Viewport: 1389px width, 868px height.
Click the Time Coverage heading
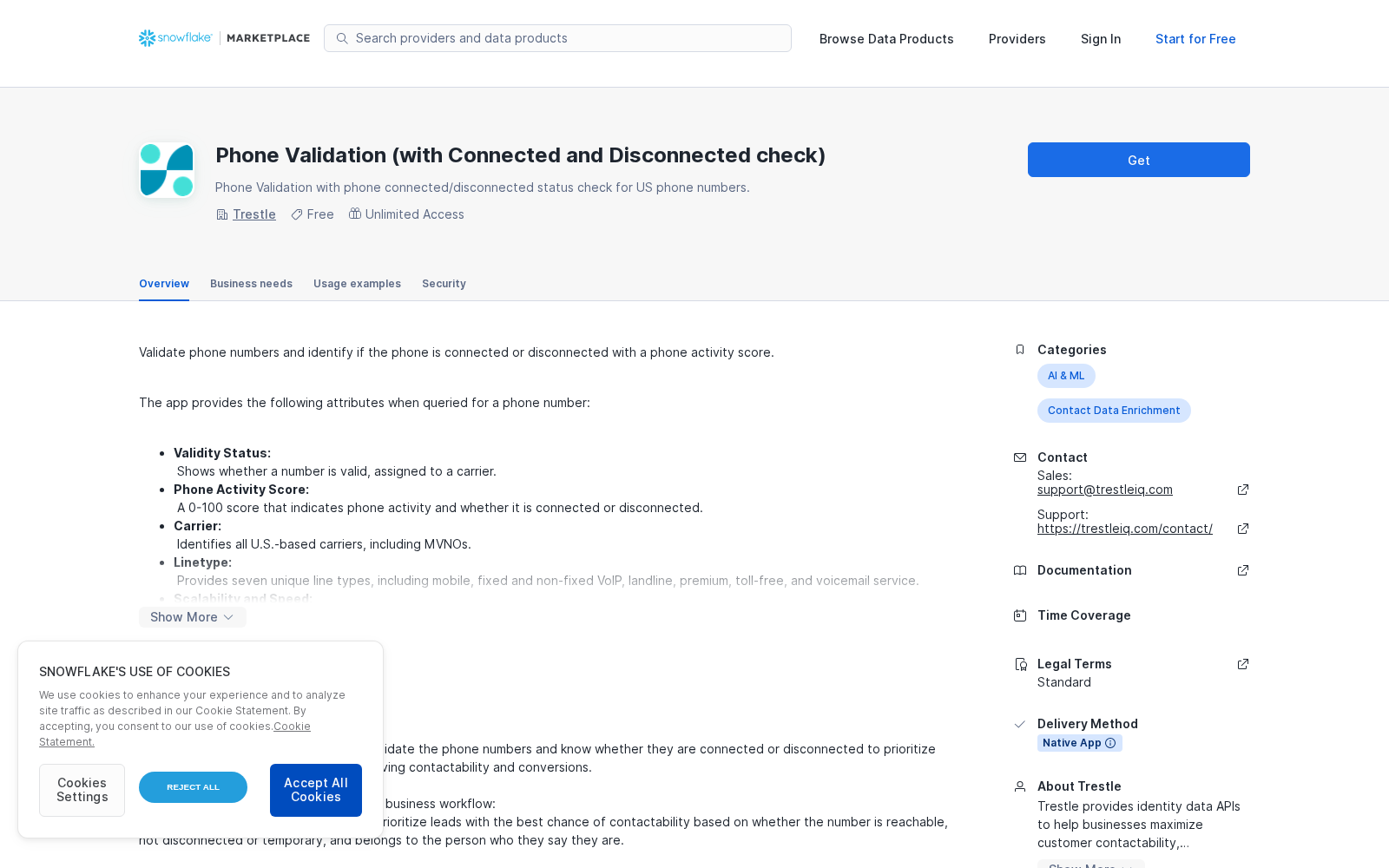1083,615
